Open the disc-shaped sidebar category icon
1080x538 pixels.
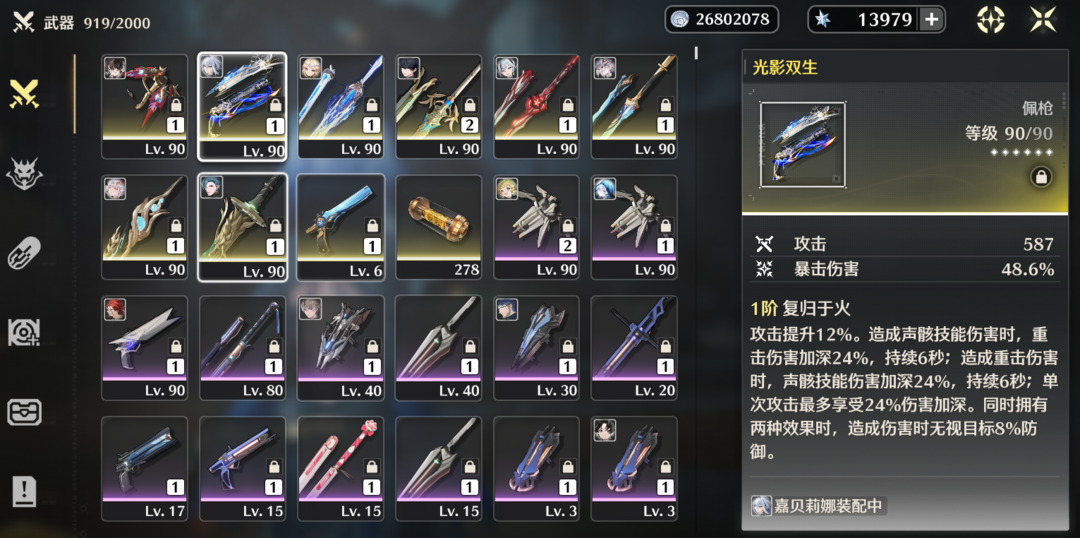pos(24,333)
